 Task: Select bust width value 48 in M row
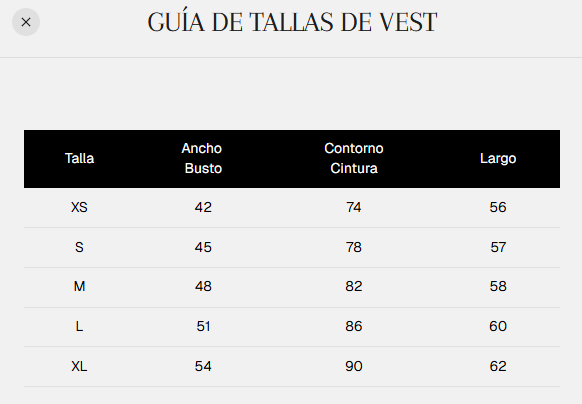pos(203,287)
